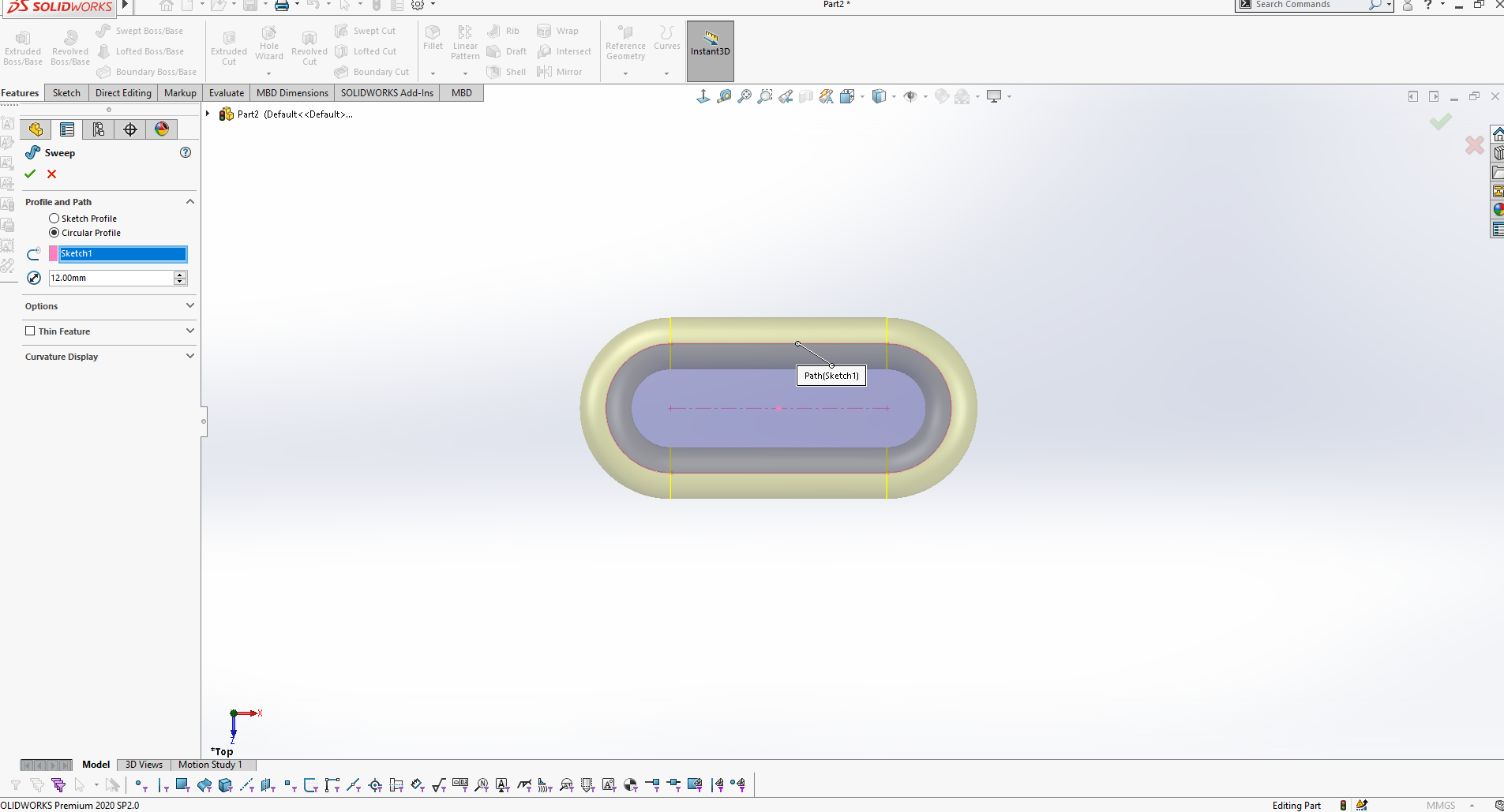The height and width of the screenshot is (812, 1504).
Task: Click the Extruded Boss/Base tool
Action: pyautogui.click(x=23, y=47)
